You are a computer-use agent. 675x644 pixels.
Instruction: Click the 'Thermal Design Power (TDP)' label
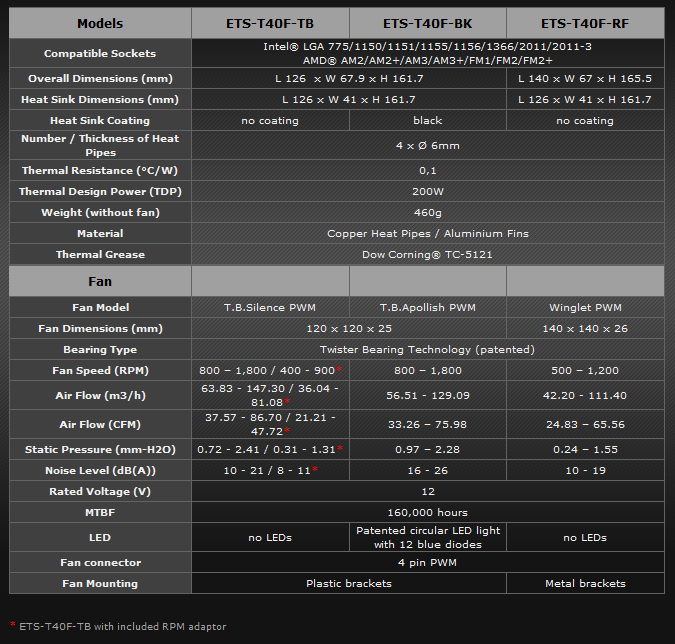pos(100,192)
